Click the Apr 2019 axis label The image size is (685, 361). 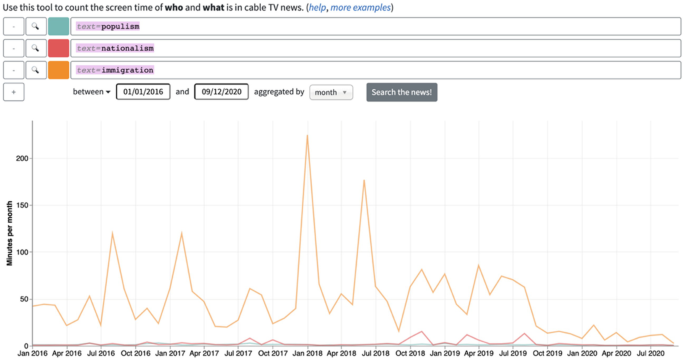(479, 353)
